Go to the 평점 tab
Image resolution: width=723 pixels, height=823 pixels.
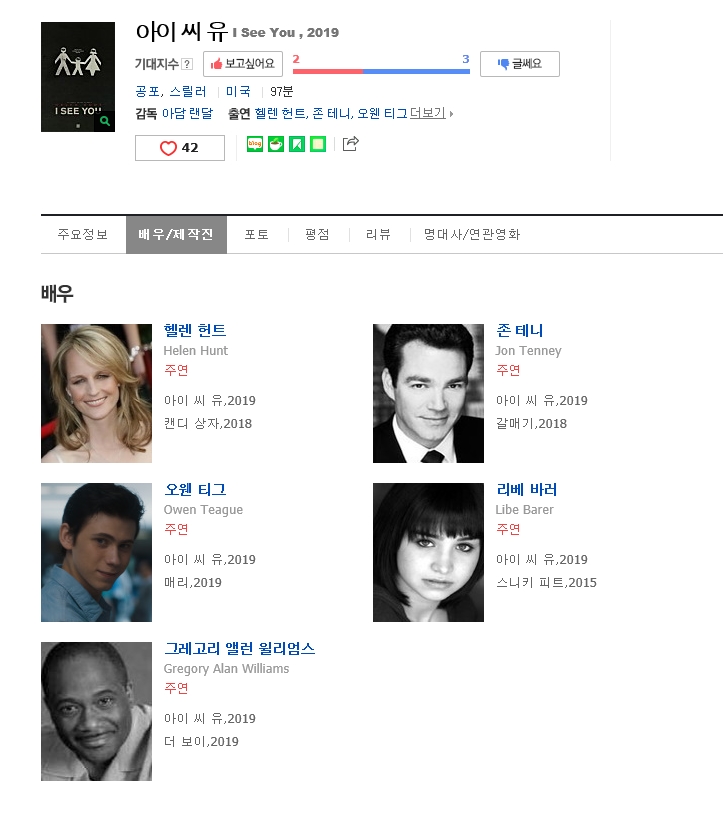[x=317, y=235]
